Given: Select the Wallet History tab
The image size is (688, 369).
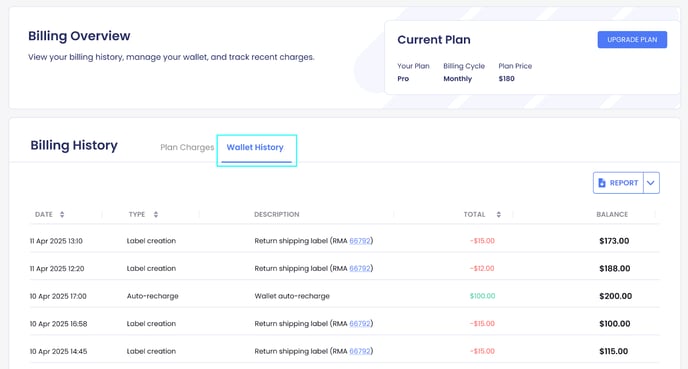Looking at the screenshot, I should tap(255, 147).
